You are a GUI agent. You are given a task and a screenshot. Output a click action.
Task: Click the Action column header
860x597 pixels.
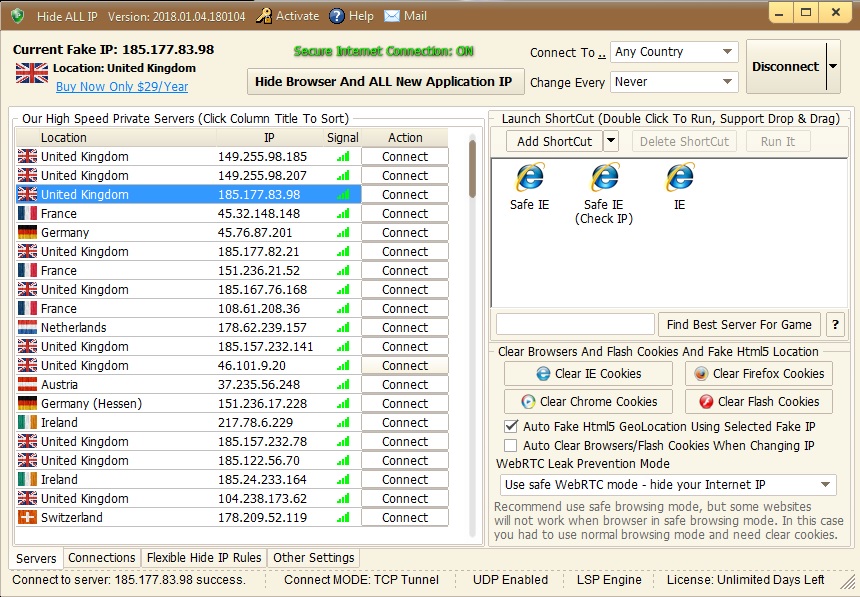coord(405,138)
